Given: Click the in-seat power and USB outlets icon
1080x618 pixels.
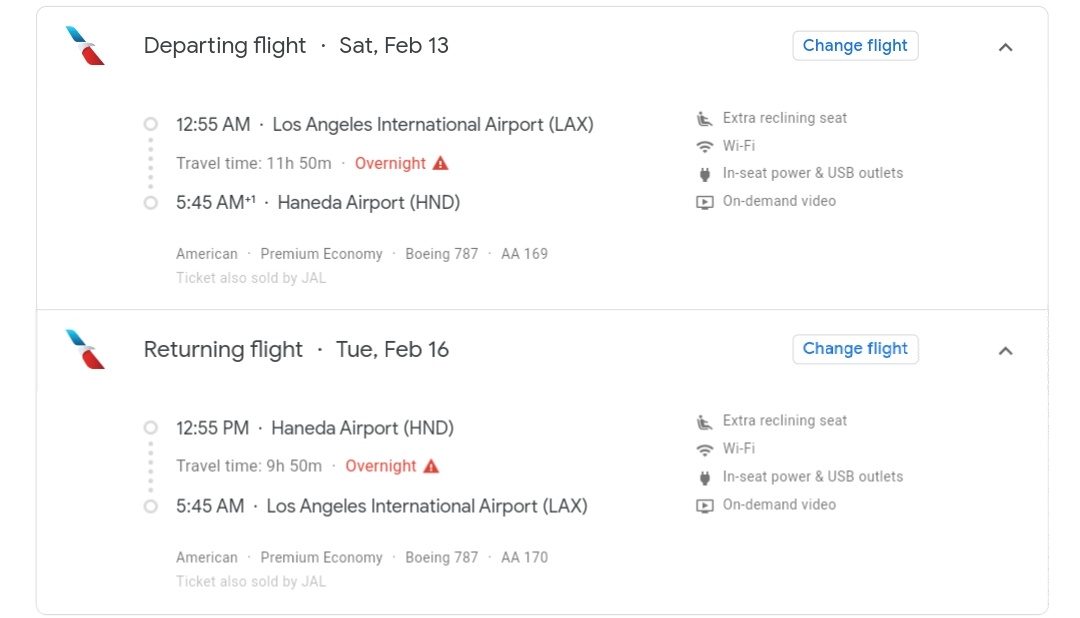Looking at the screenshot, I should [x=704, y=172].
